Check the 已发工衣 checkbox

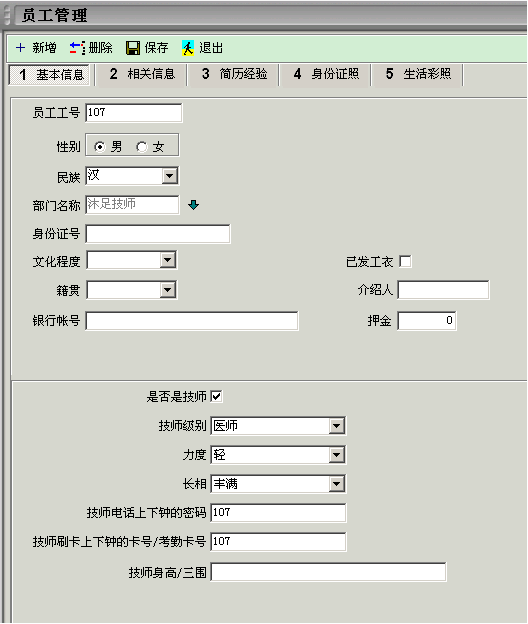[x=405, y=261]
